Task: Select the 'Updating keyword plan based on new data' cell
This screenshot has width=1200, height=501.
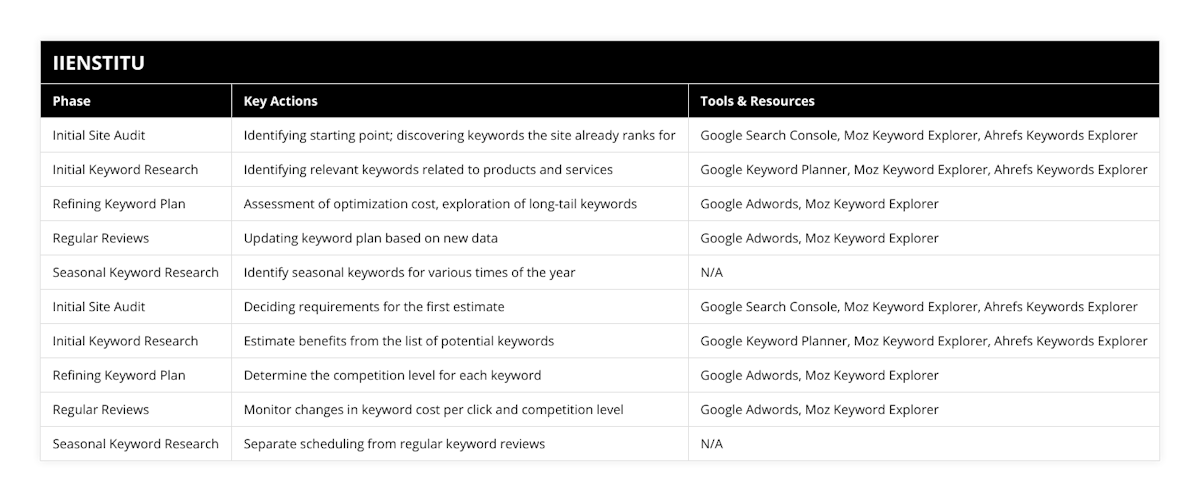Action: tap(371, 238)
